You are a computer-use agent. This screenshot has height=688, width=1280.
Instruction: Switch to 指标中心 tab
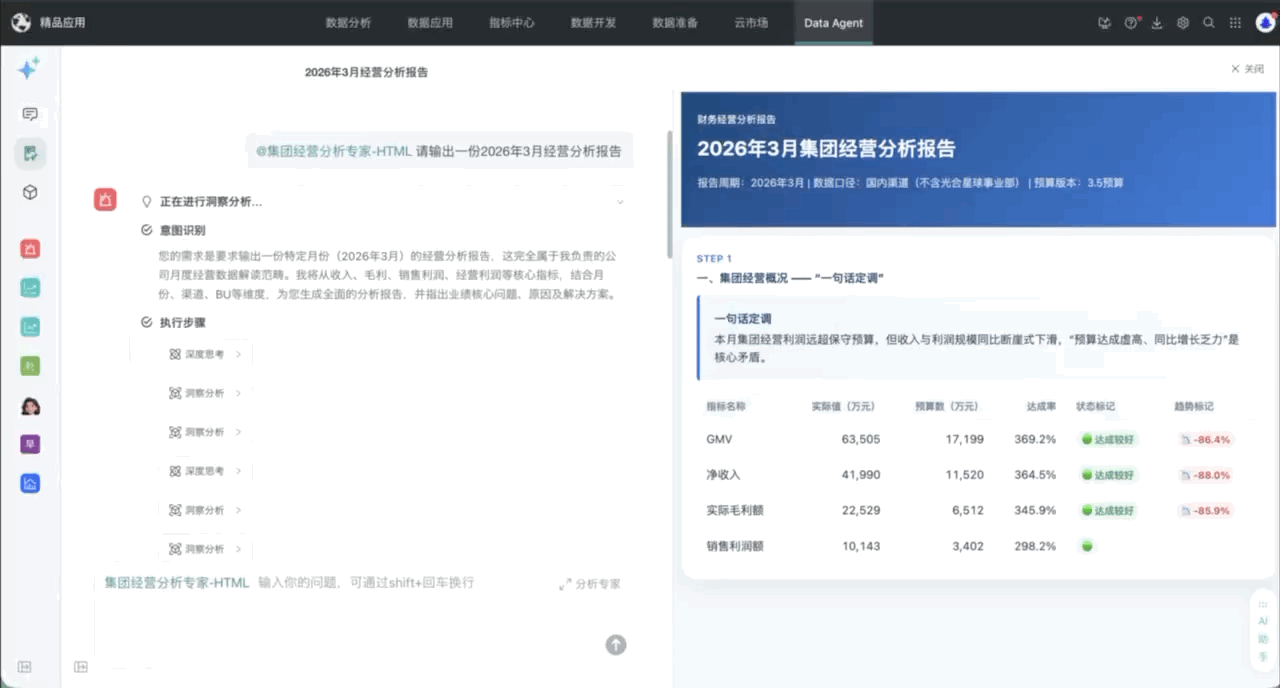pyautogui.click(x=511, y=23)
